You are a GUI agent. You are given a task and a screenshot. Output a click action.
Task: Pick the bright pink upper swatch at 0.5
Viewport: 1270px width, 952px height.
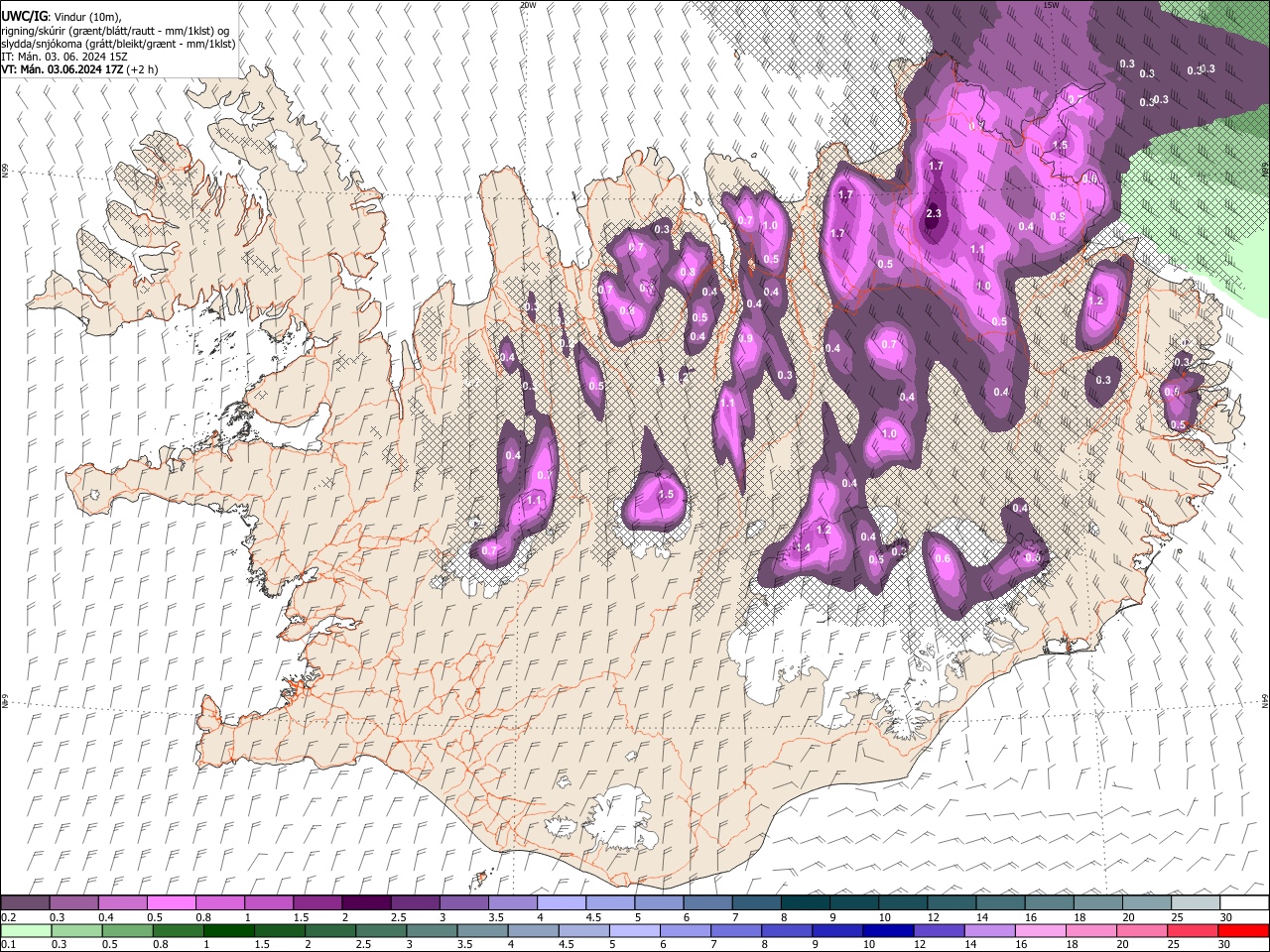[x=171, y=902]
